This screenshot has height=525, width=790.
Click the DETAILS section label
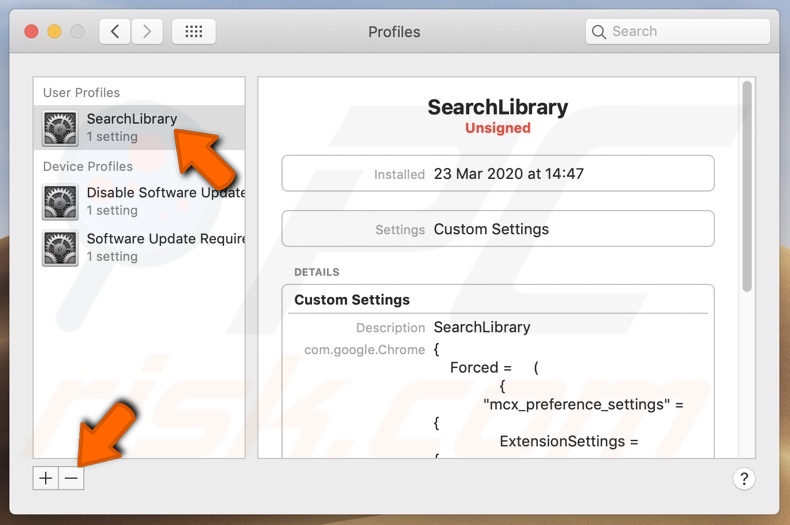[x=316, y=272]
